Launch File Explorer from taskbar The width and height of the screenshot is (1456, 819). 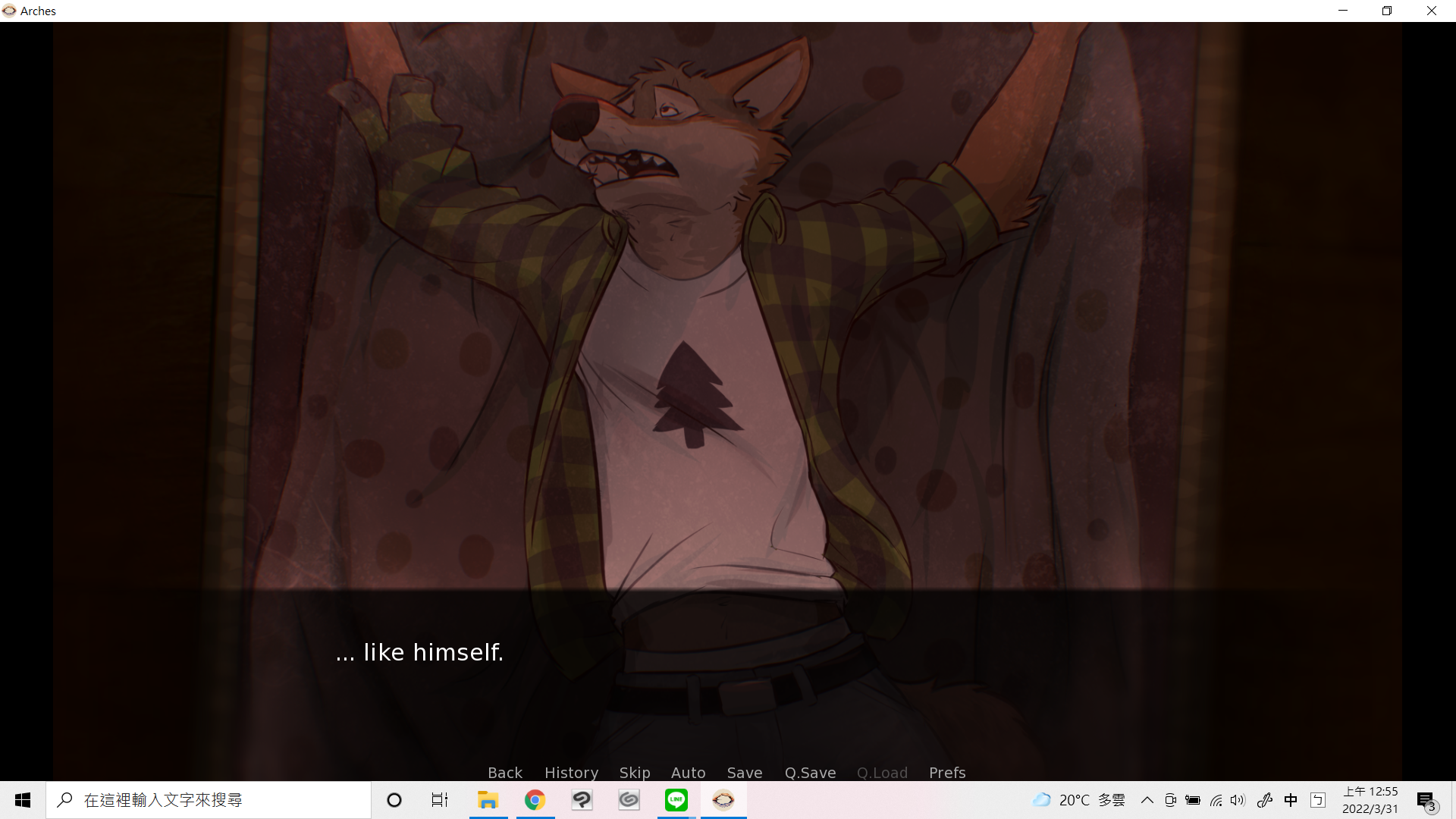[x=488, y=800]
